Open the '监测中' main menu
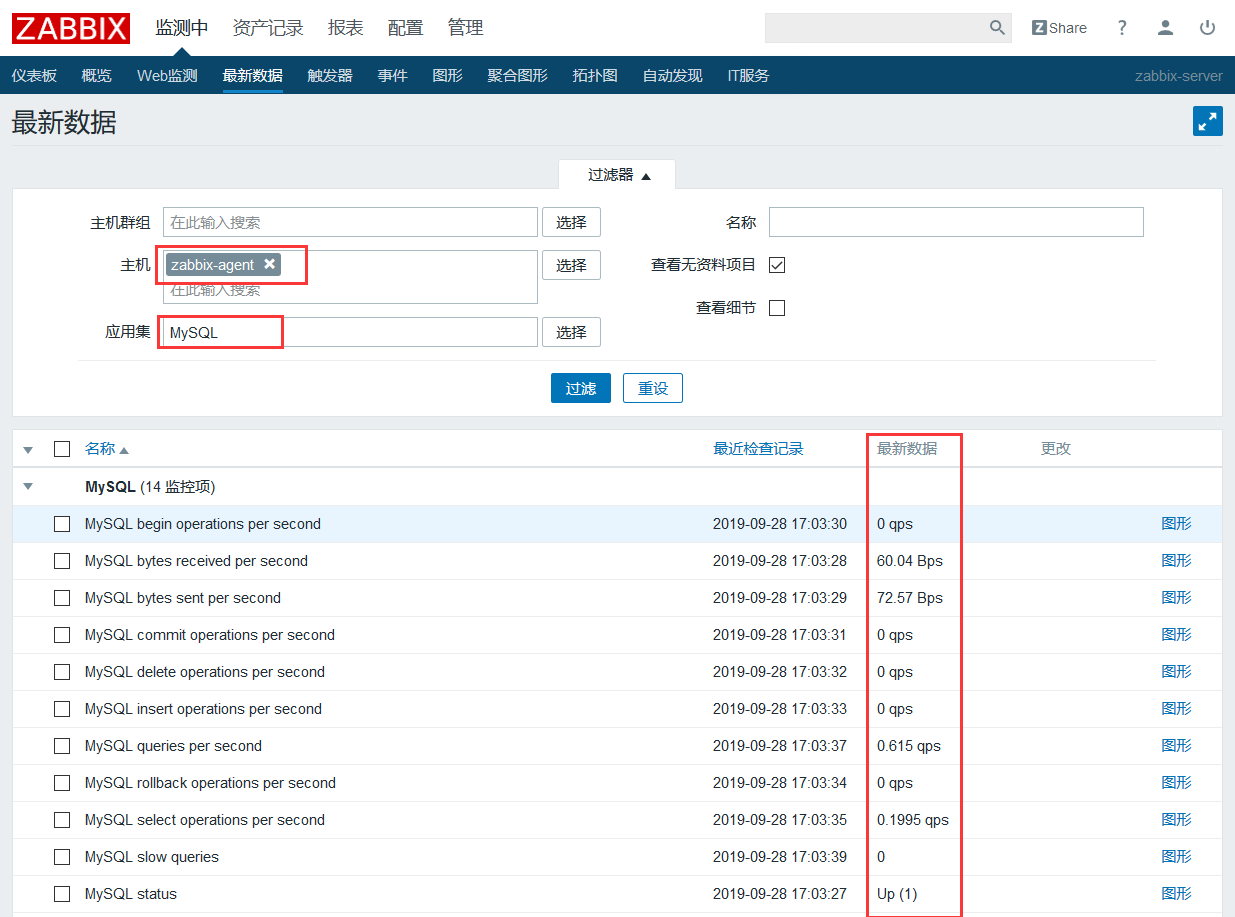Image resolution: width=1235 pixels, height=917 pixels. 181,28
